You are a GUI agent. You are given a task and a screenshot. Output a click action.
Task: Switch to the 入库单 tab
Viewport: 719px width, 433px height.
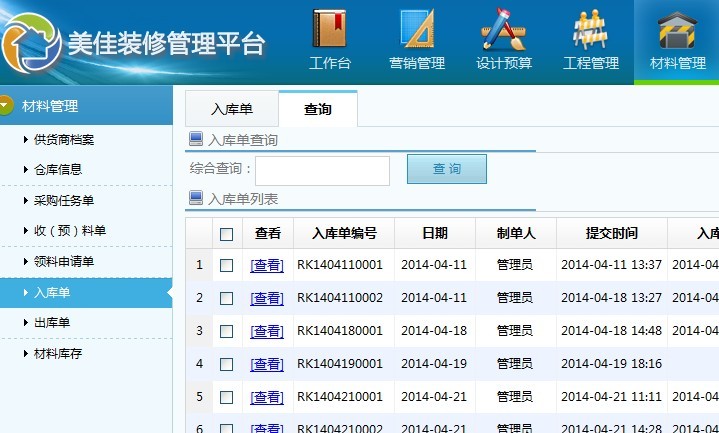[231, 109]
